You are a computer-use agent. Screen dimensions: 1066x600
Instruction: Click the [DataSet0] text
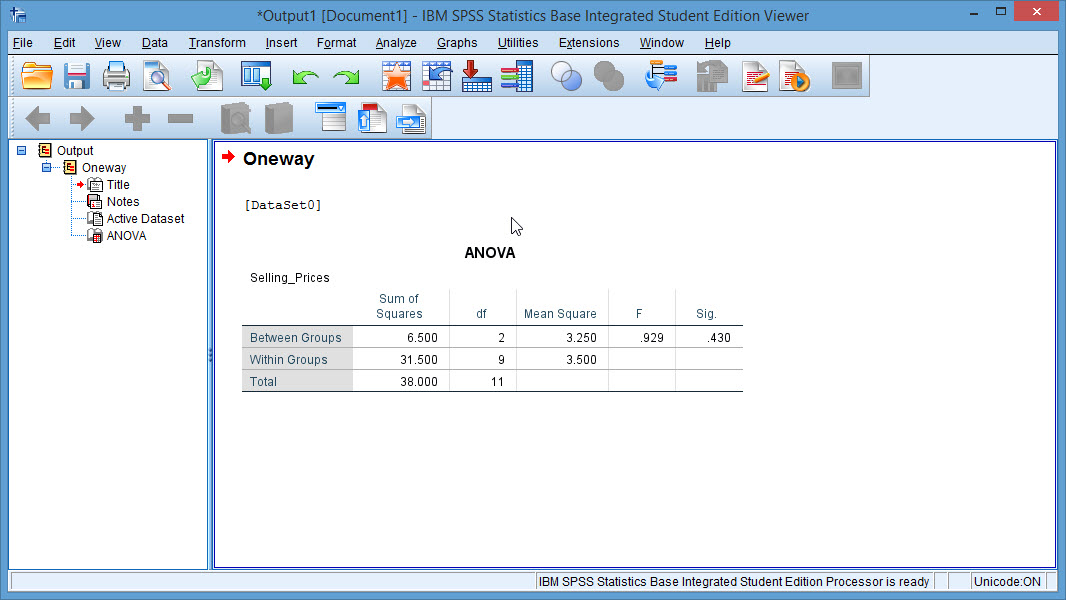(x=283, y=205)
